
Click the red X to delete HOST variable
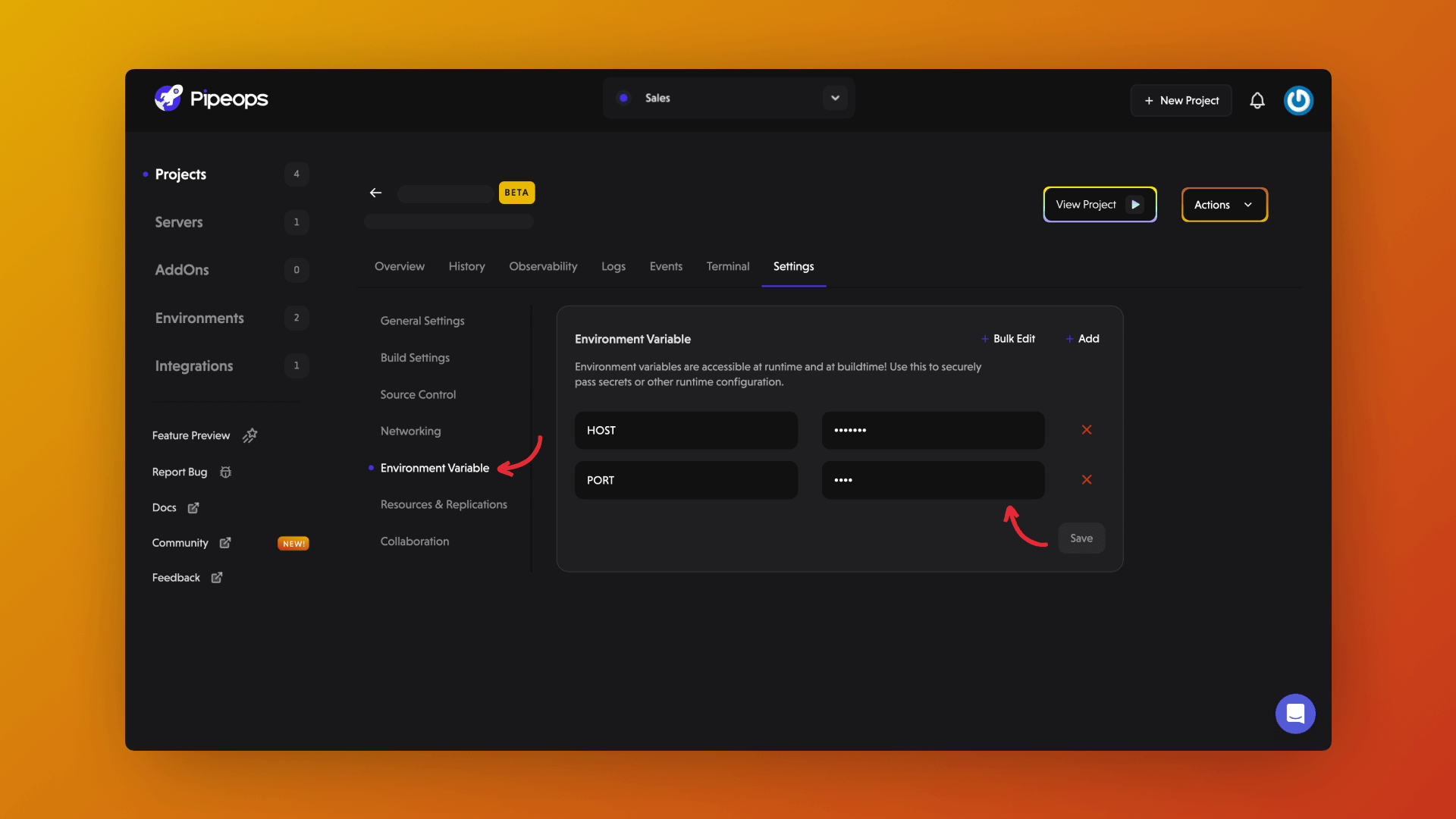[1086, 430]
